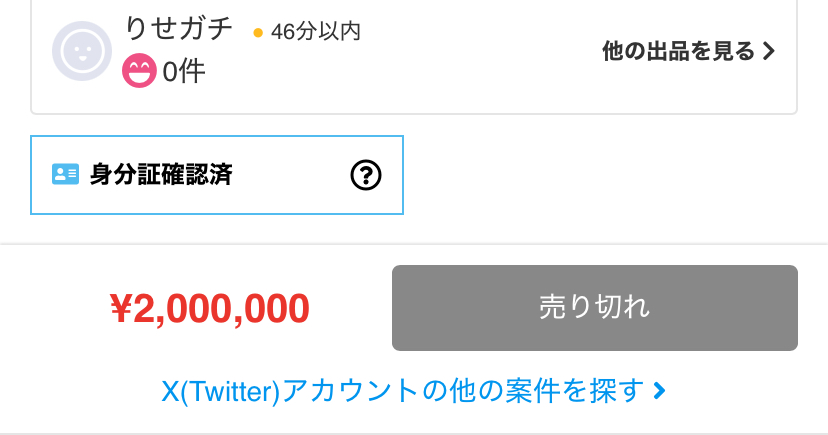Click the arrow after 他の案件を探す
The height and width of the screenshot is (435, 828).
point(659,390)
